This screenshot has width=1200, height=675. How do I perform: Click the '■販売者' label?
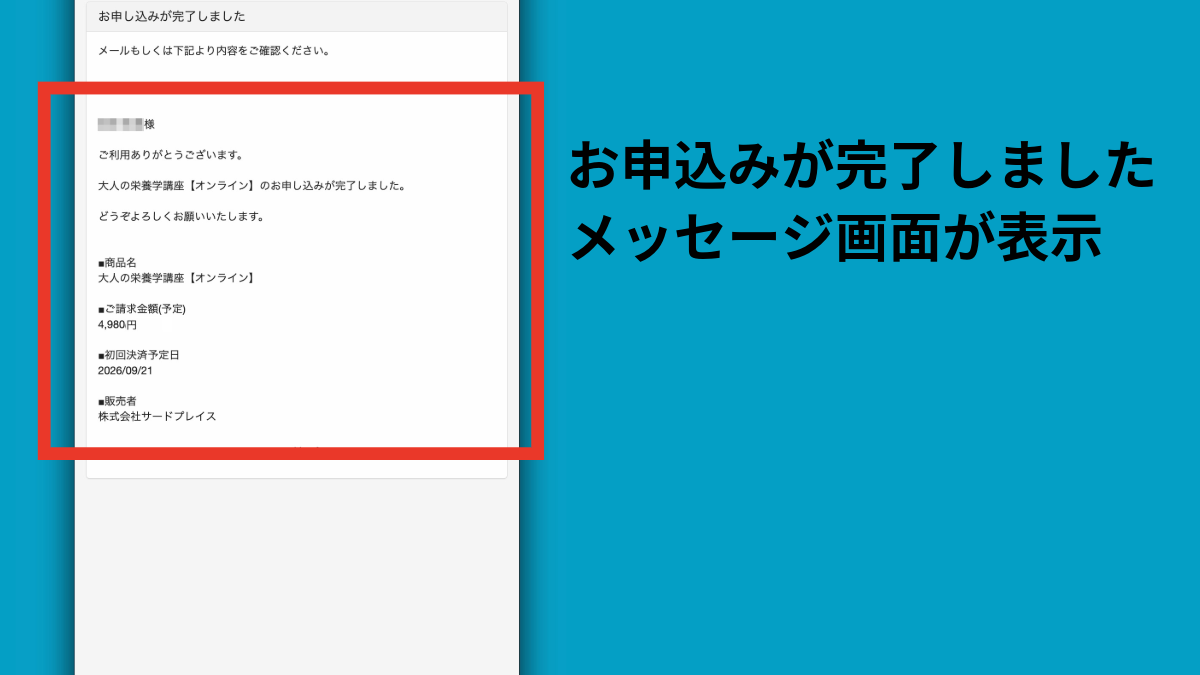117,401
